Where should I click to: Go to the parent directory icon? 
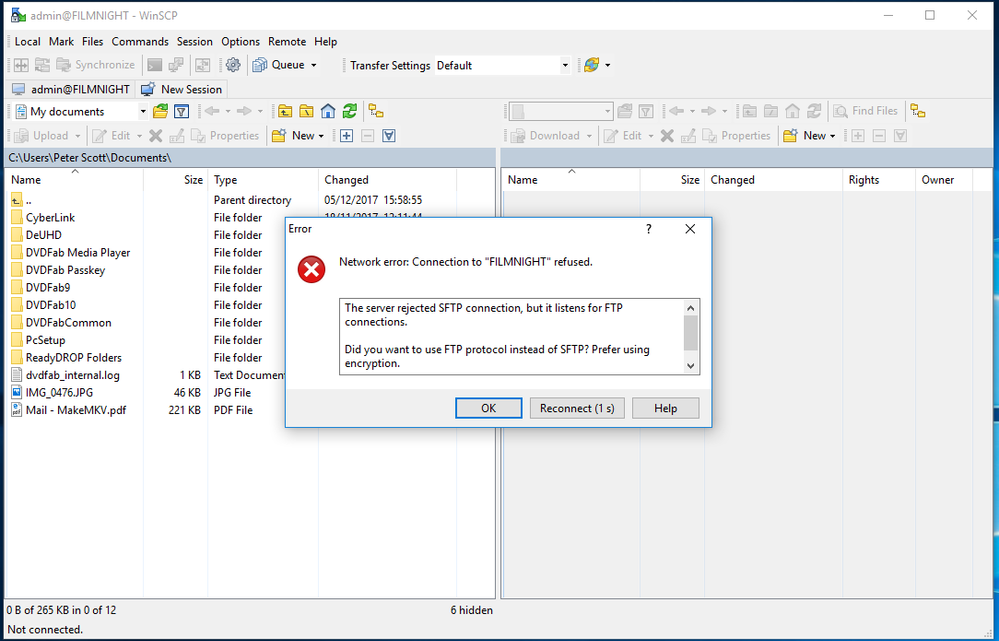tap(286, 111)
